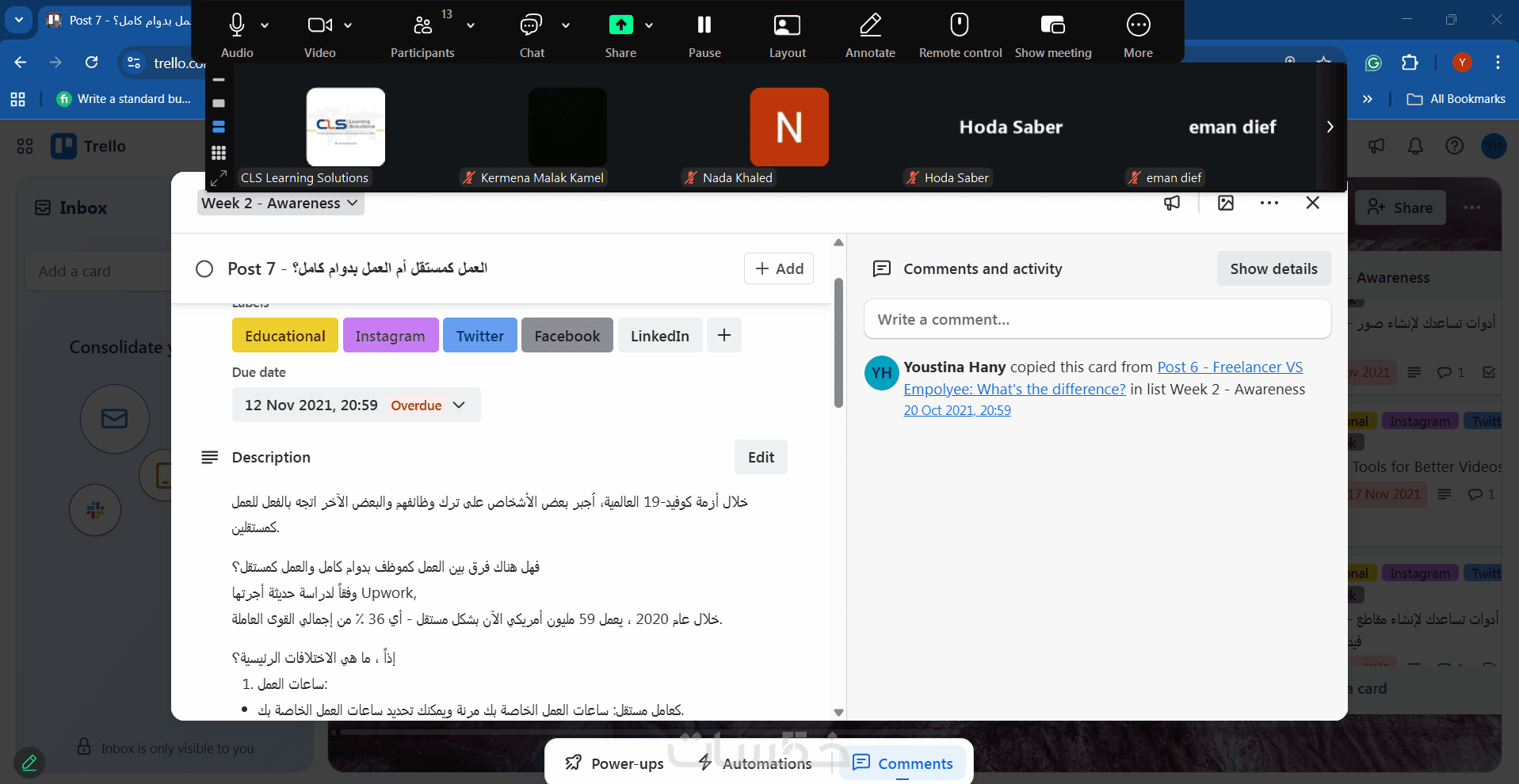Viewport: 1519px width, 784px height.
Task: Open the Chrome three-dot menu
Action: click(1498, 63)
